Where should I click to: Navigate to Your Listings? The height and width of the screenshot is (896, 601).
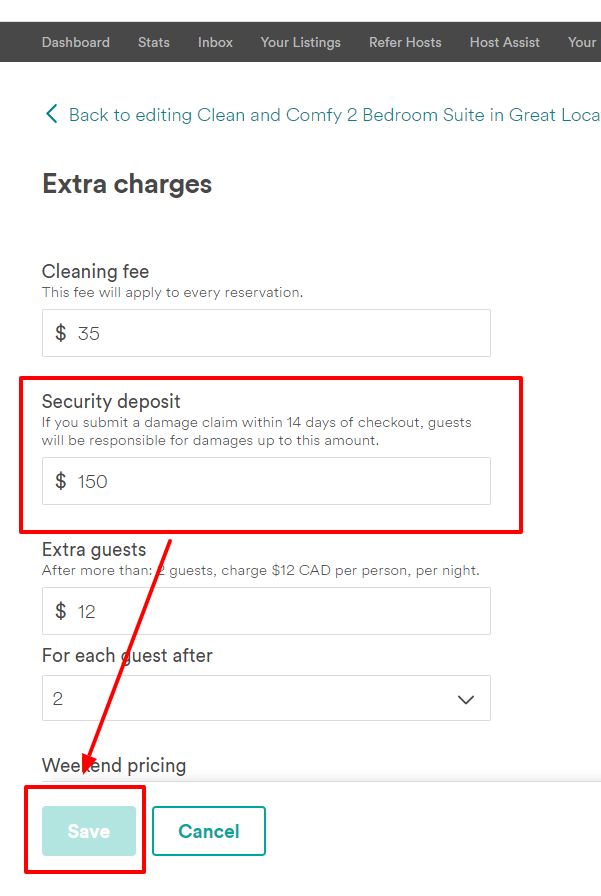click(x=300, y=42)
